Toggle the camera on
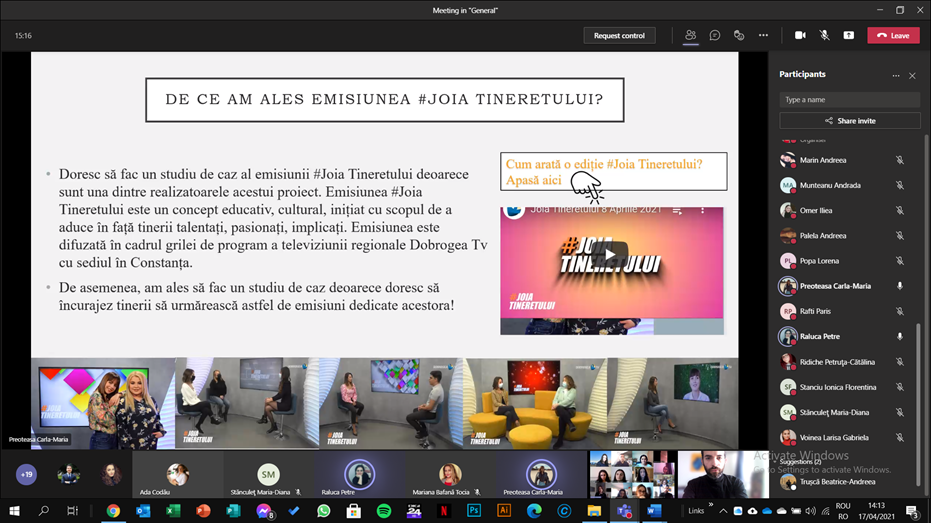 tap(800, 35)
